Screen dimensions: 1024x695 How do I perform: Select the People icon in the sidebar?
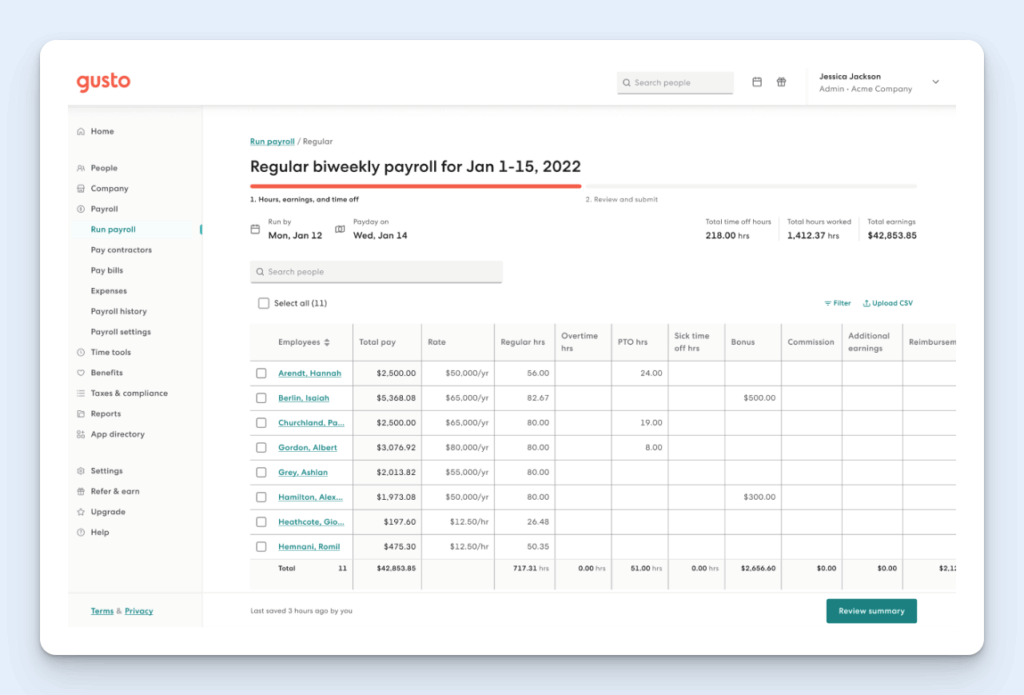coord(80,167)
